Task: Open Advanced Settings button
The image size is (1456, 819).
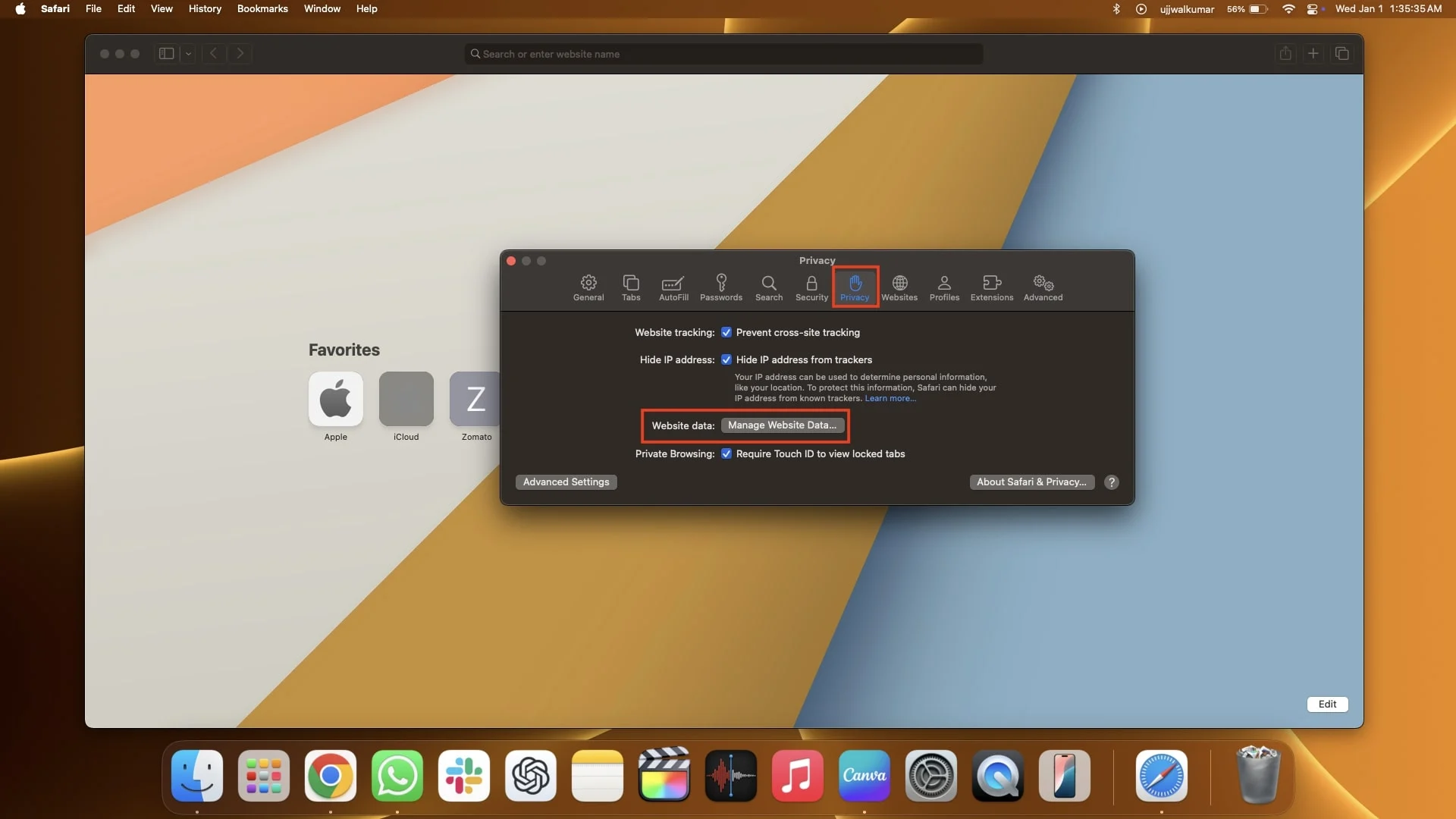Action: (x=566, y=482)
